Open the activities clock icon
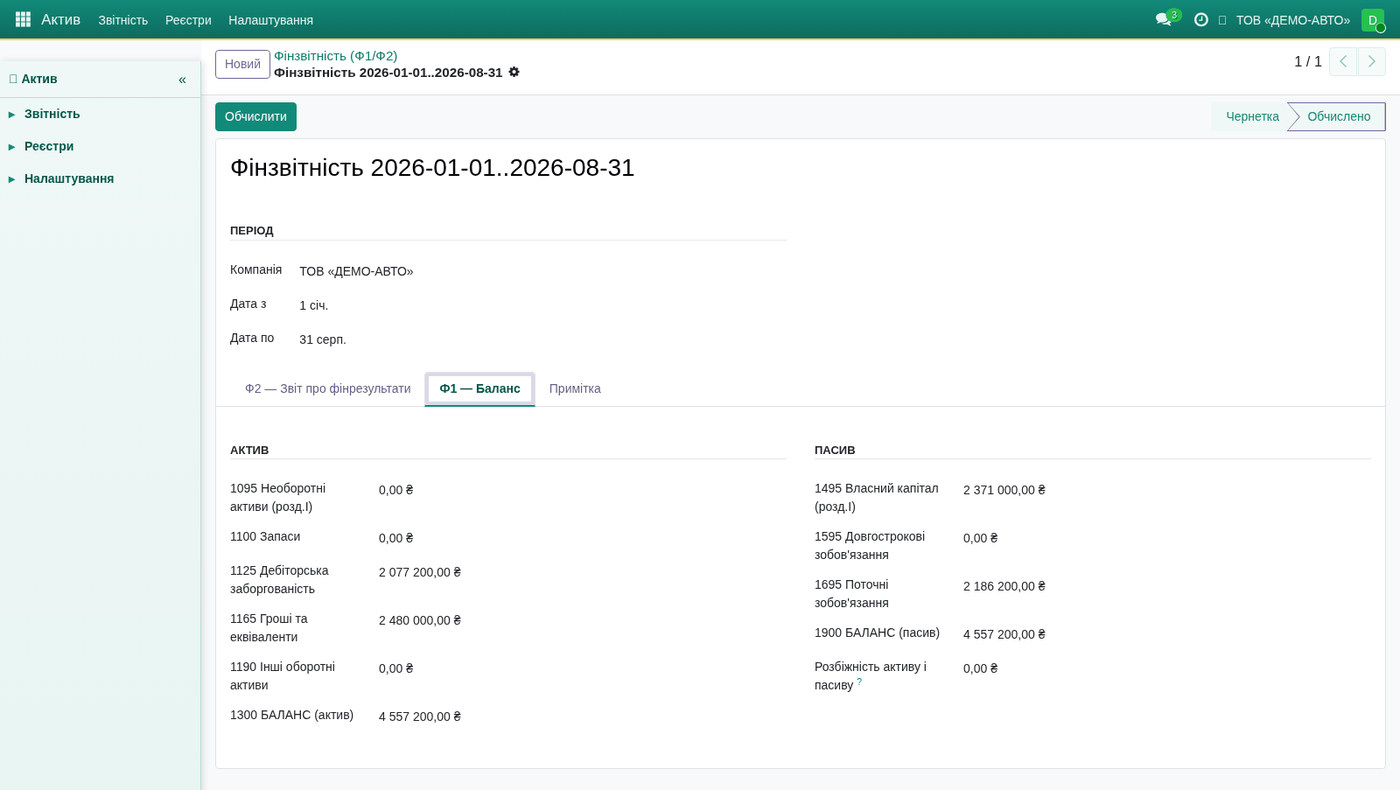 (1201, 20)
